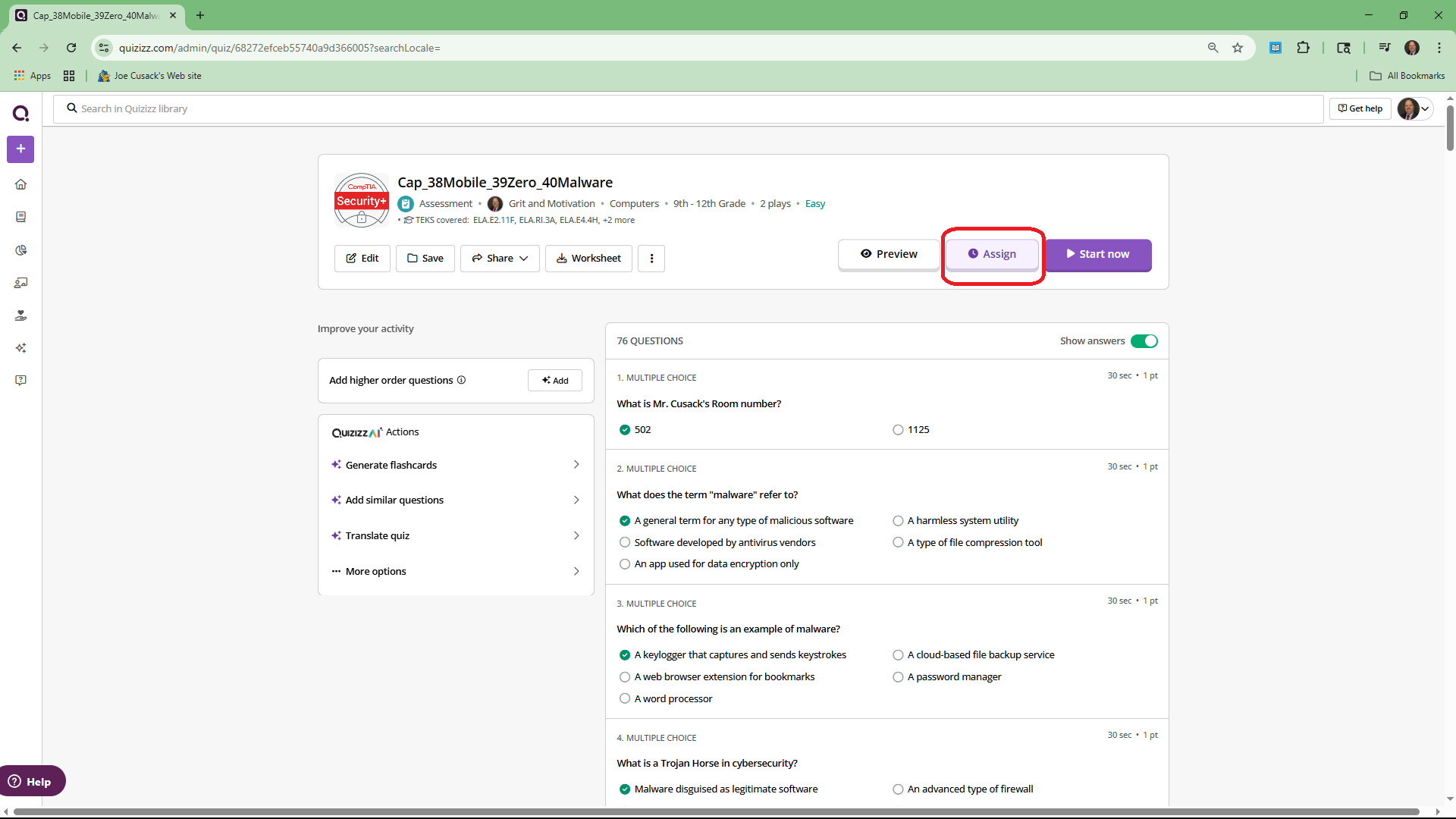The height and width of the screenshot is (819, 1456).
Task: Click the purple Create plus icon
Action: coord(20,149)
